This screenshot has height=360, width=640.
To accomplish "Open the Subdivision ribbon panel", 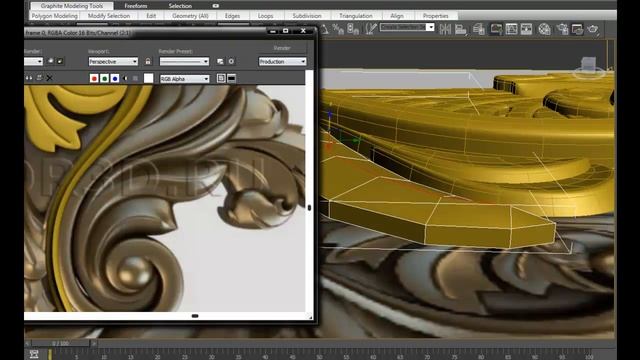I will 307,16.
